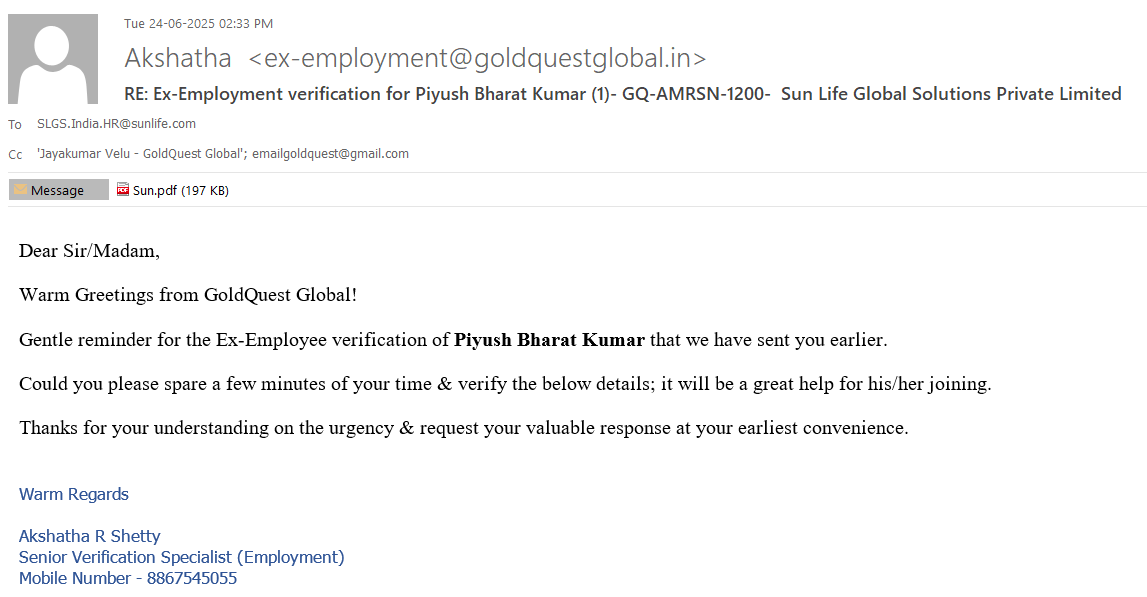Select Cc recipient Jayakumar Velu - GoldQuest Global
This screenshot has width=1147, height=597.
coord(141,154)
